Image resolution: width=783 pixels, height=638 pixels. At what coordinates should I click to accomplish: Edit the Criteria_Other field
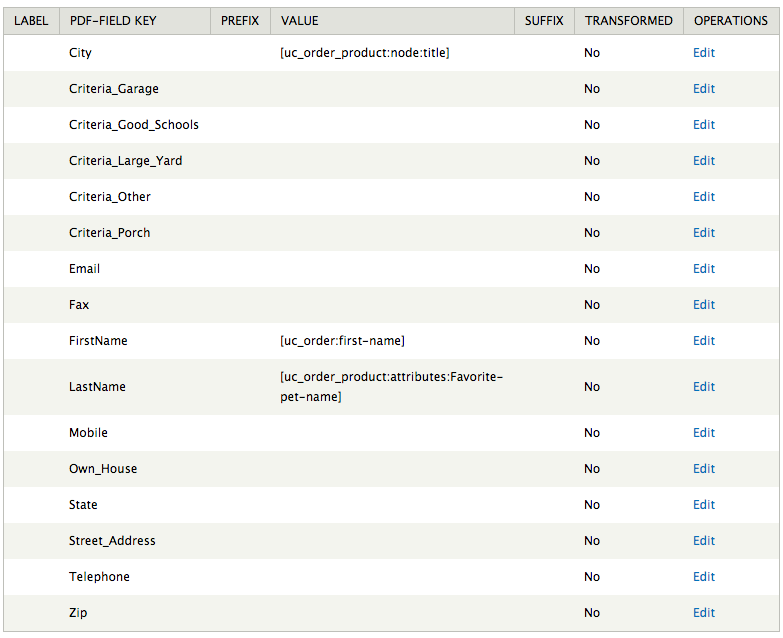click(704, 196)
